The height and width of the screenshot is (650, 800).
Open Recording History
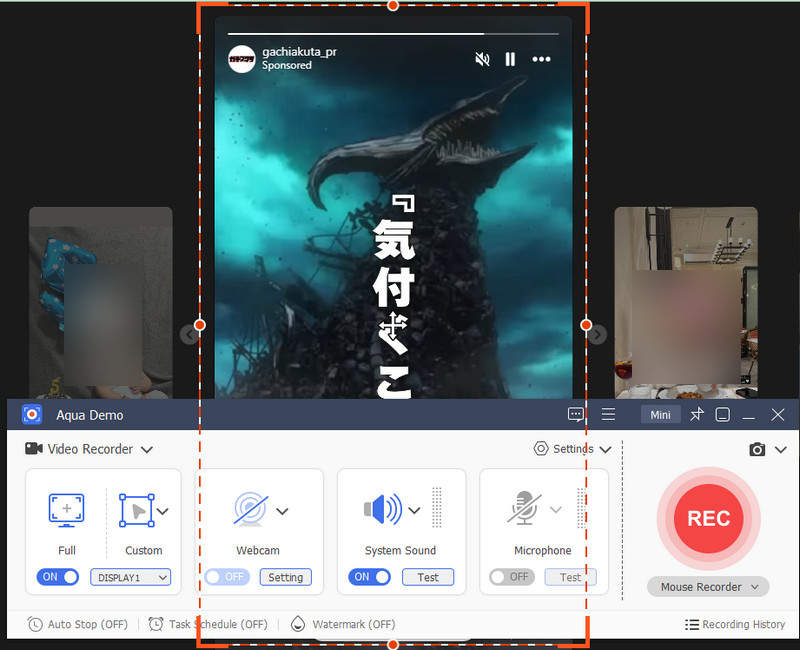(735, 624)
